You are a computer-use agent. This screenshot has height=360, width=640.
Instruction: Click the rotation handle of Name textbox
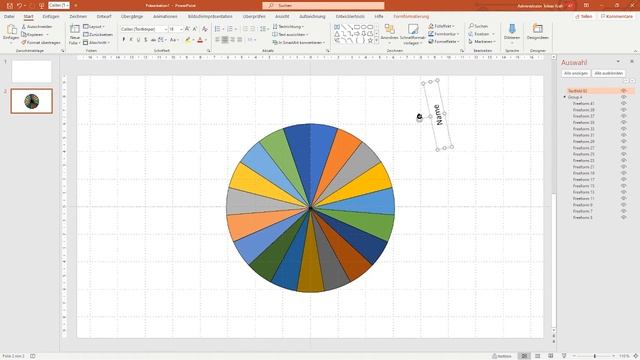[x=419, y=117]
